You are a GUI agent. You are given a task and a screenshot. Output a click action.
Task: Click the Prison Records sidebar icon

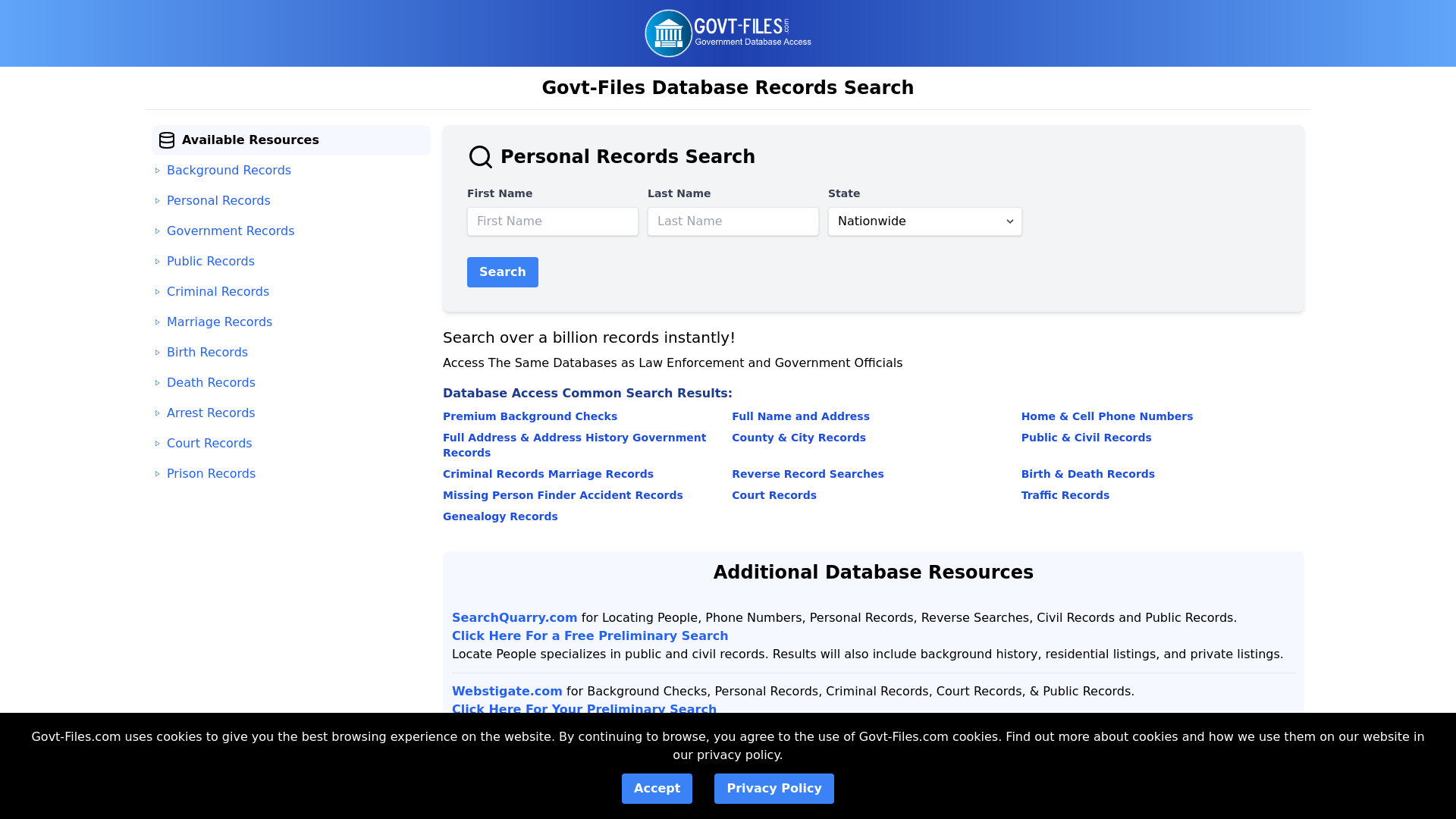pos(157,473)
